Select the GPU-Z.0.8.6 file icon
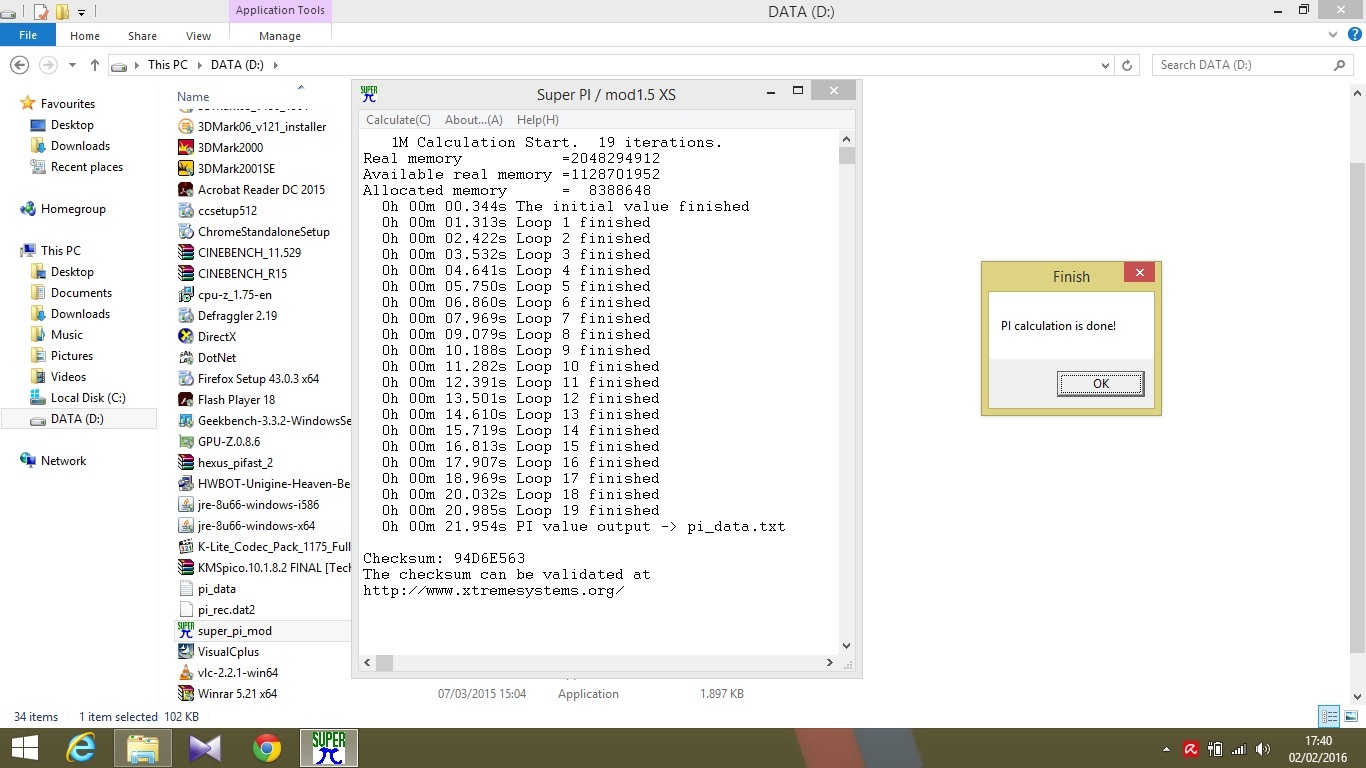1366x768 pixels. (185, 442)
